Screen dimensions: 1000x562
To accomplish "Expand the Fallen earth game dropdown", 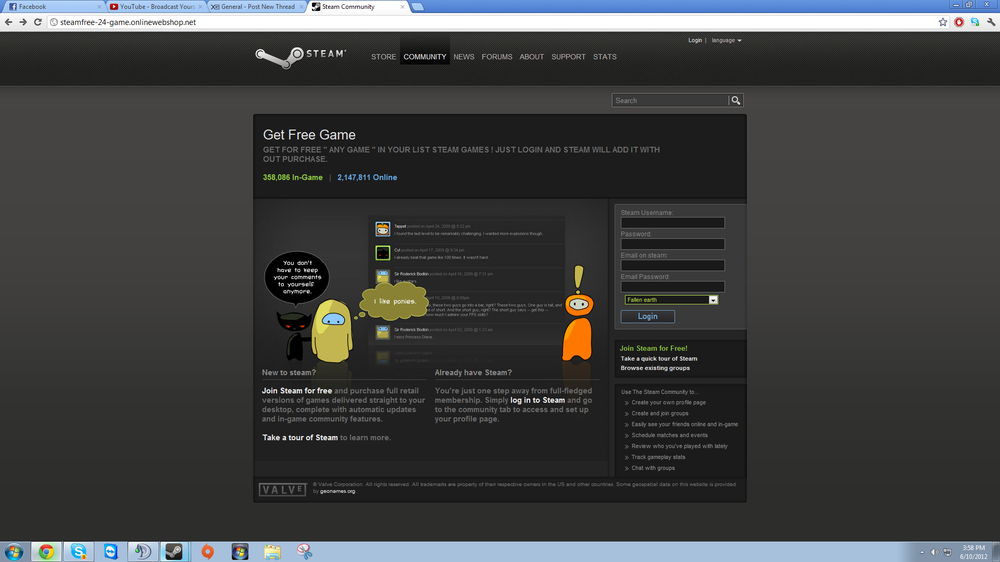I will pos(713,300).
